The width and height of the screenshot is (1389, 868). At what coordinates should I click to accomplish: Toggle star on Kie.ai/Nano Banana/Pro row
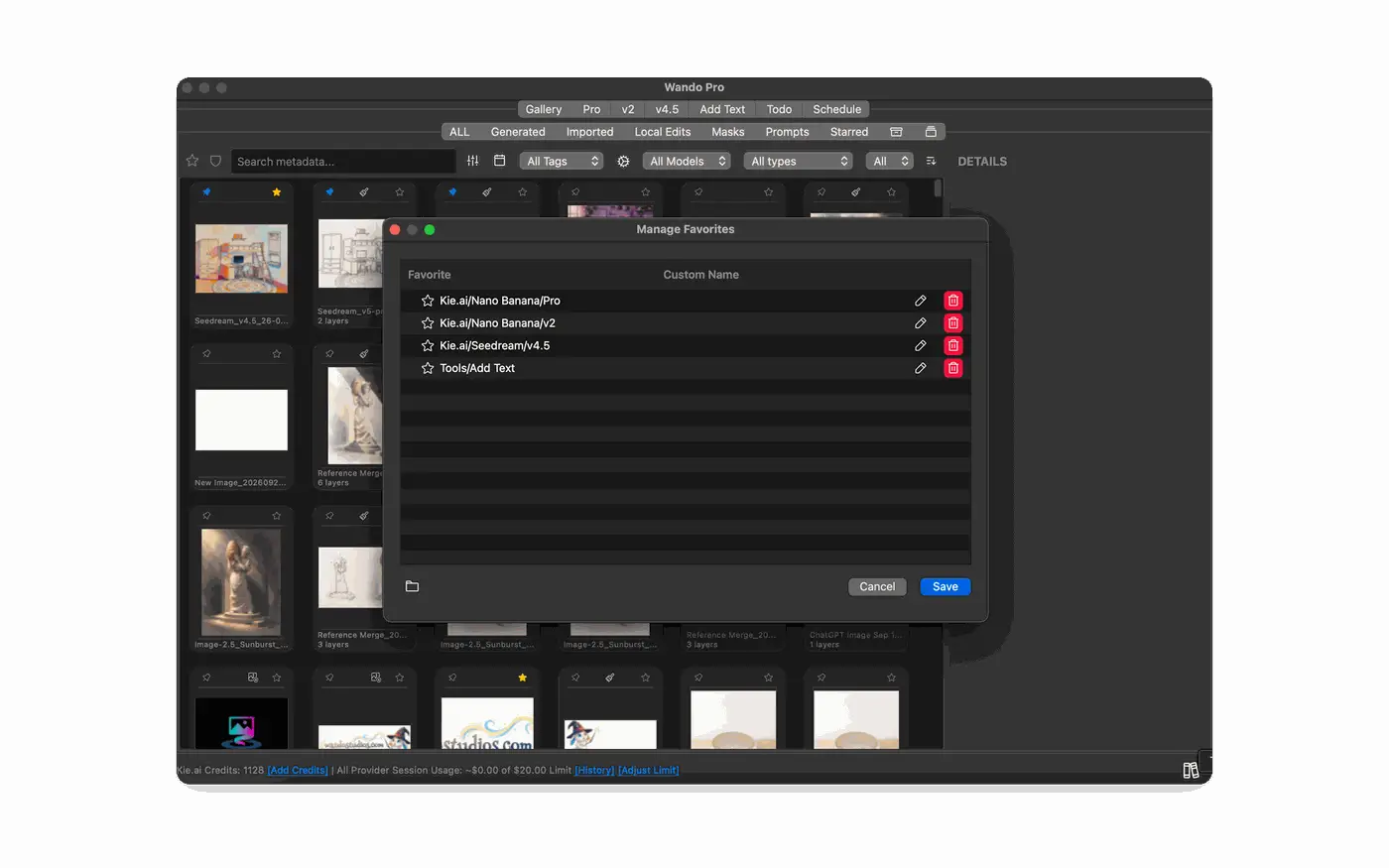tap(428, 301)
